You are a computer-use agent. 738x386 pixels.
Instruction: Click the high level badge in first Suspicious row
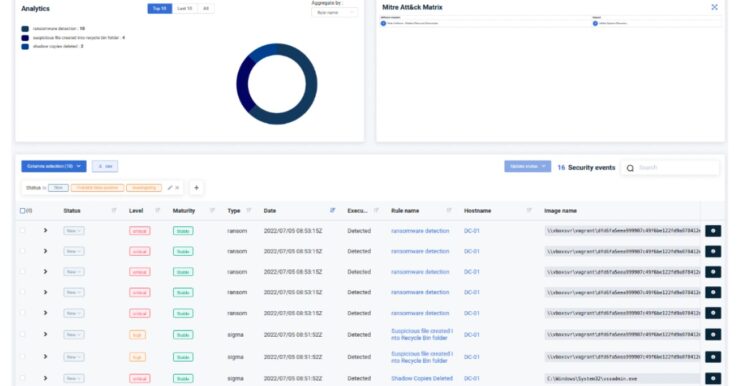(x=137, y=335)
